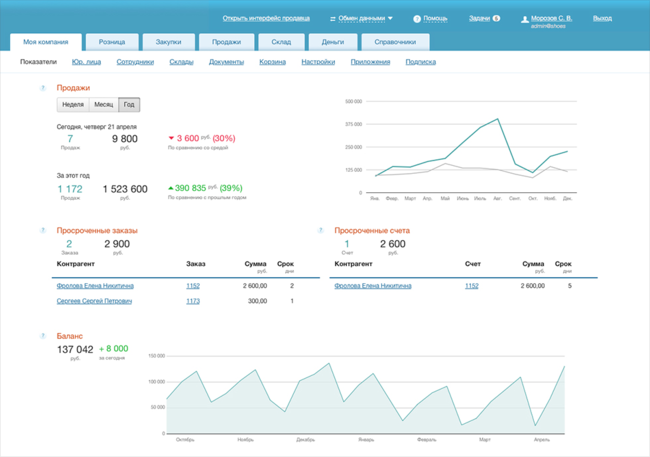This screenshot has width=650, height=457.
Task: Switch sales period to Месяц
Action: click(x=103, y=104)
